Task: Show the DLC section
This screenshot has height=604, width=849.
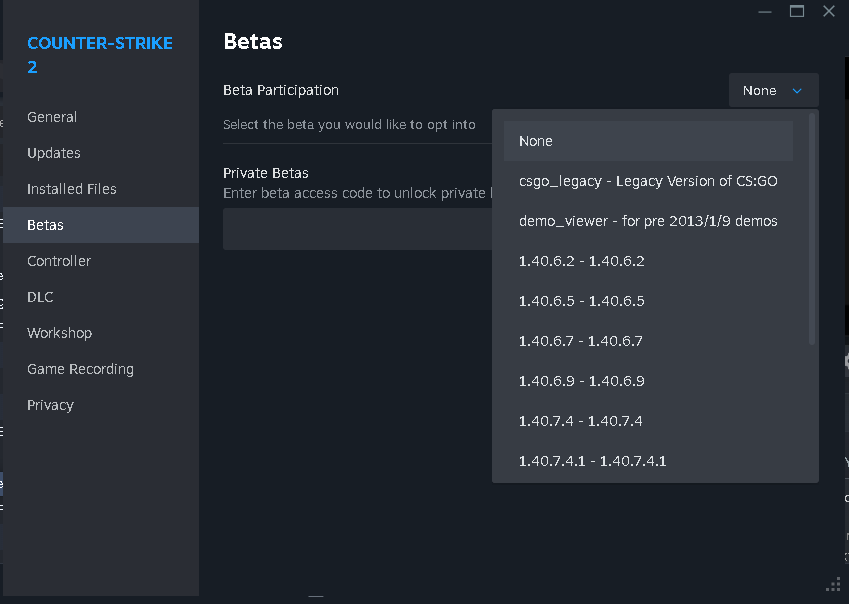Action: tap(40, 297)
